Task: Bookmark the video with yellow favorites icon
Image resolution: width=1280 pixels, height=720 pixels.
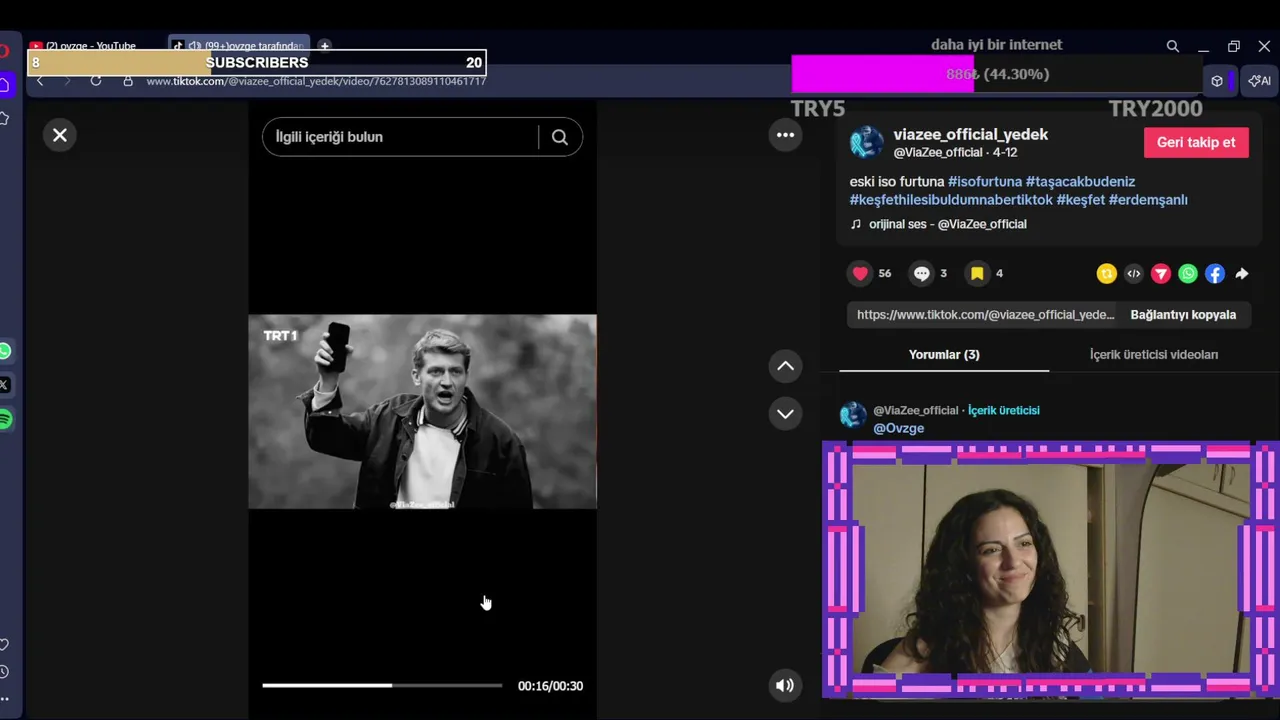Action: [977, 273]
